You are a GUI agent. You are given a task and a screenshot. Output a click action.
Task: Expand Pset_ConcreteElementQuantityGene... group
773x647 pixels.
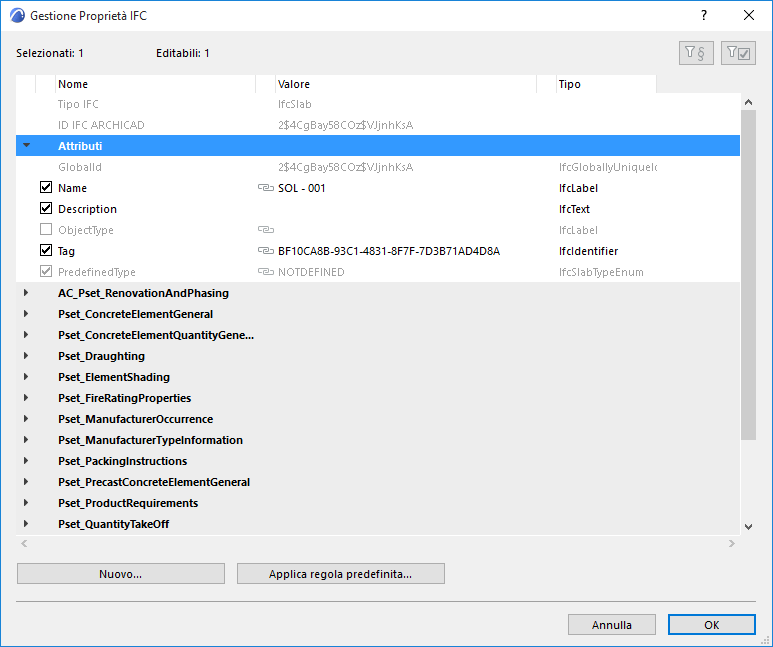[x=26, y=335]
